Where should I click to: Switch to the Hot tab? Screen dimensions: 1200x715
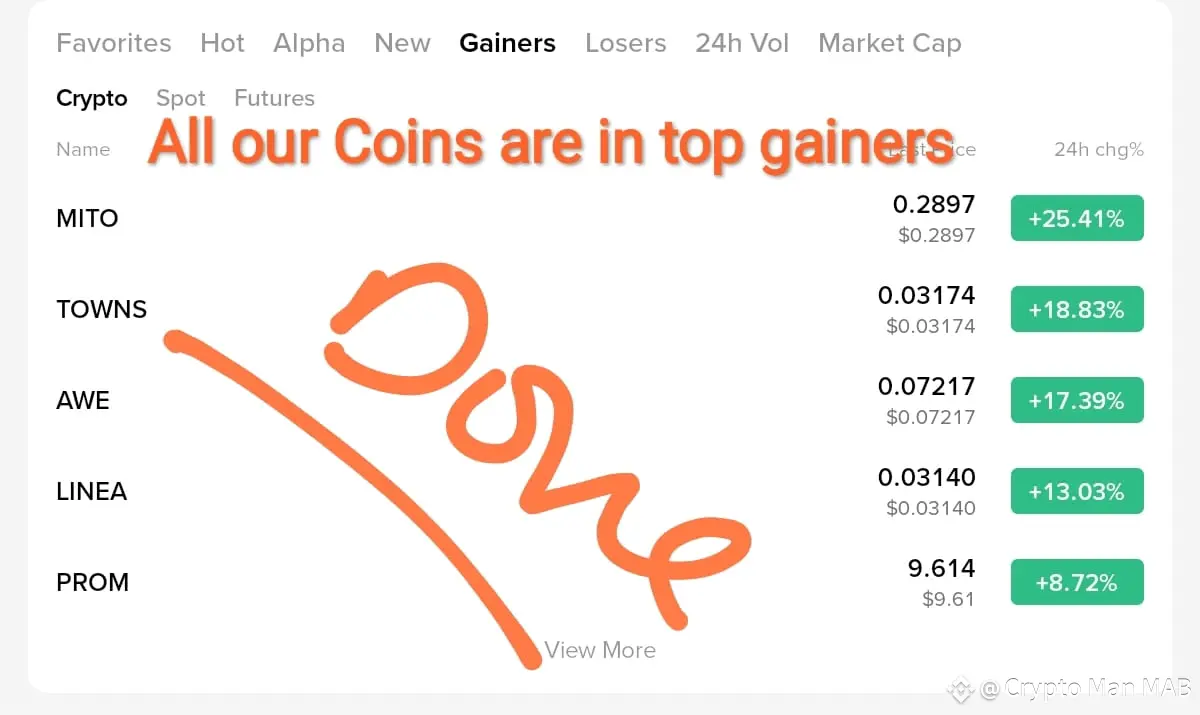click(222, 43)
